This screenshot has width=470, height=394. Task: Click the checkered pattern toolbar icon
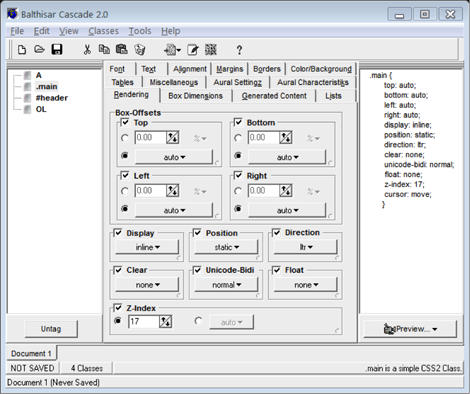(x=211, y=50)
